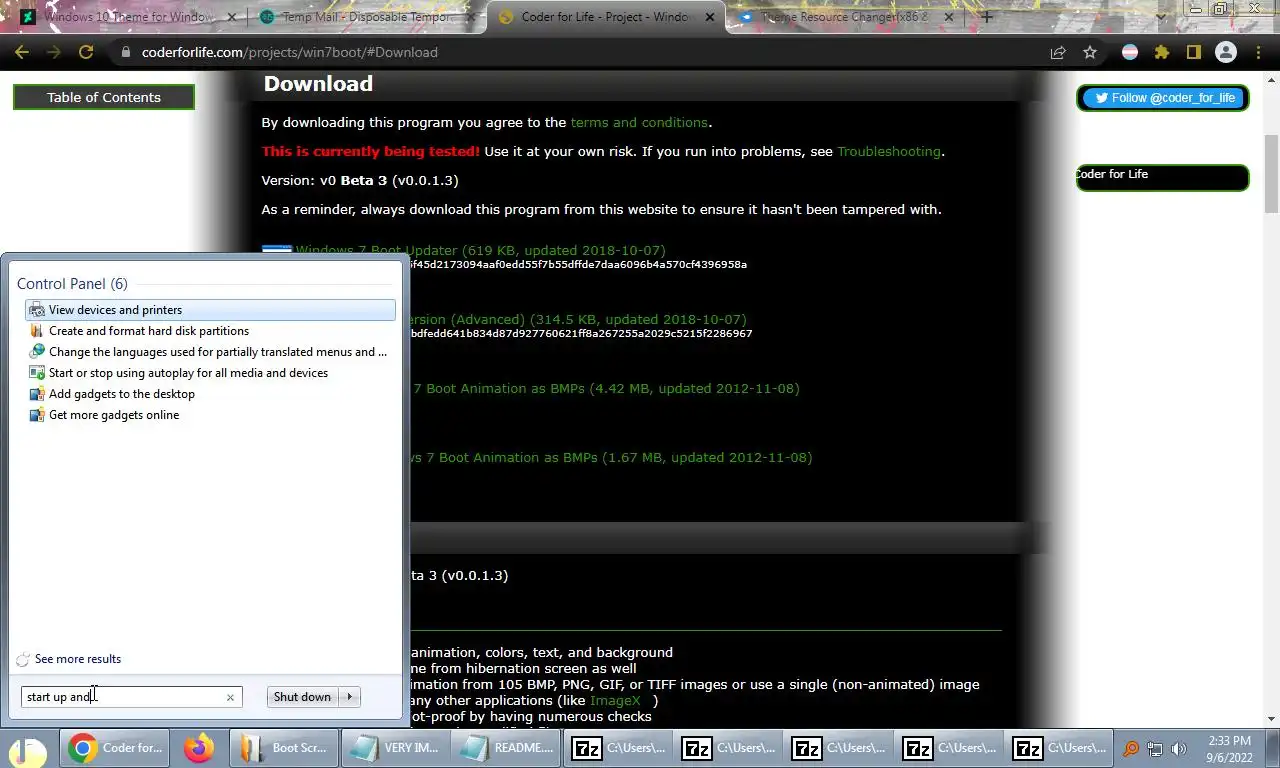Follow @coder_for_life on Twitter
The image size is (1280, 768).
click(1163, 97)
